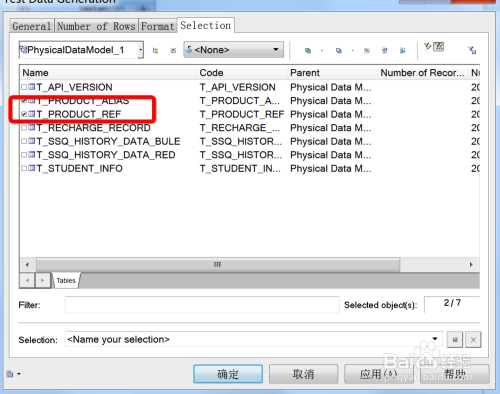Sort by Number of Records column header

tap(422, 73)
